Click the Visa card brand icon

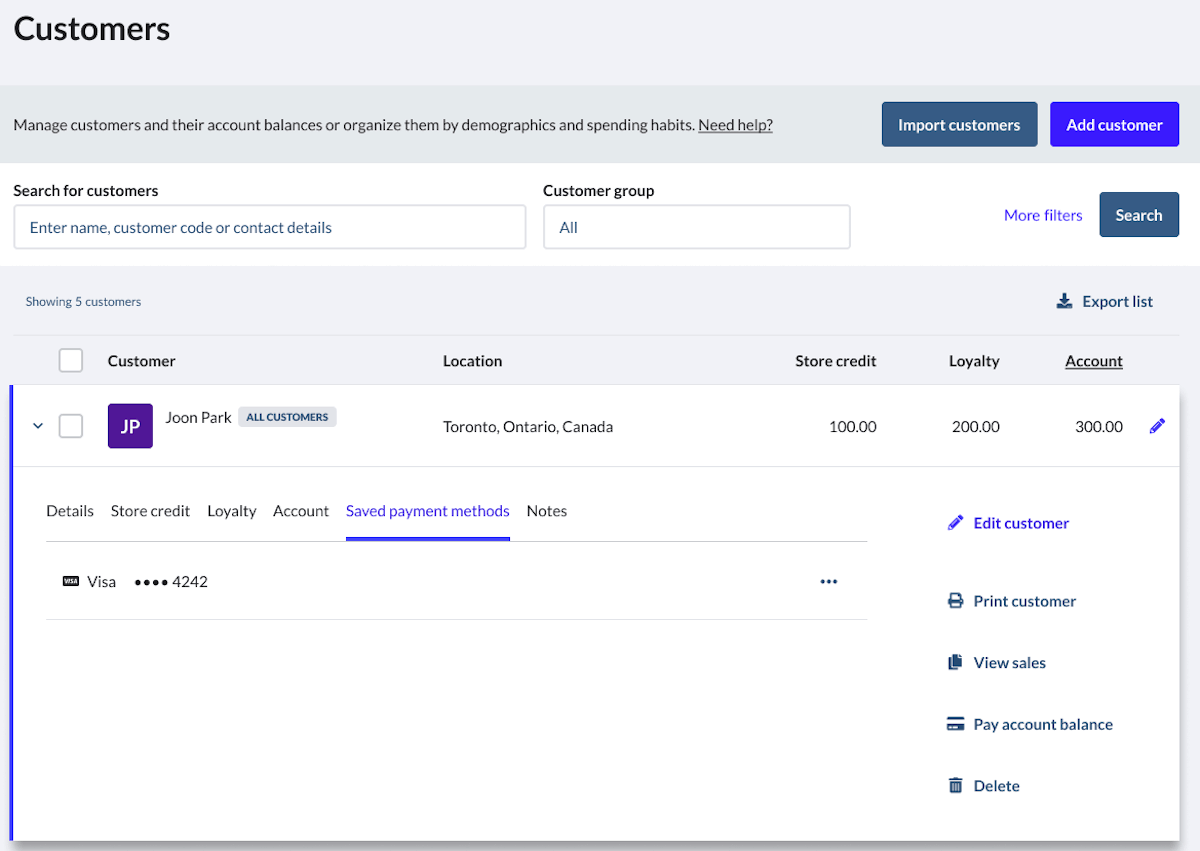click(72, 581)
